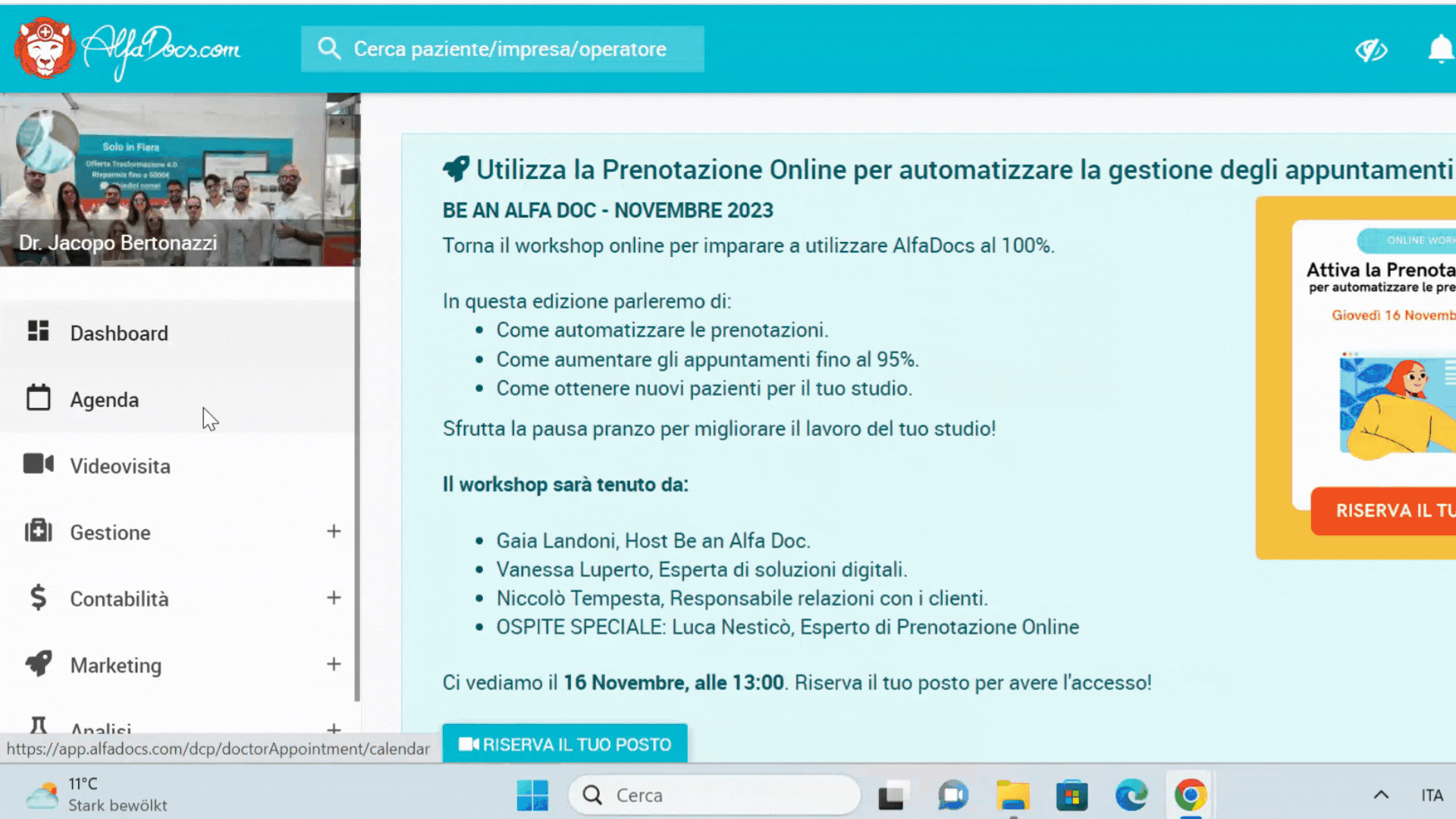
Task: Open File Explorer from the taskbar
Action: [1013, 795]
